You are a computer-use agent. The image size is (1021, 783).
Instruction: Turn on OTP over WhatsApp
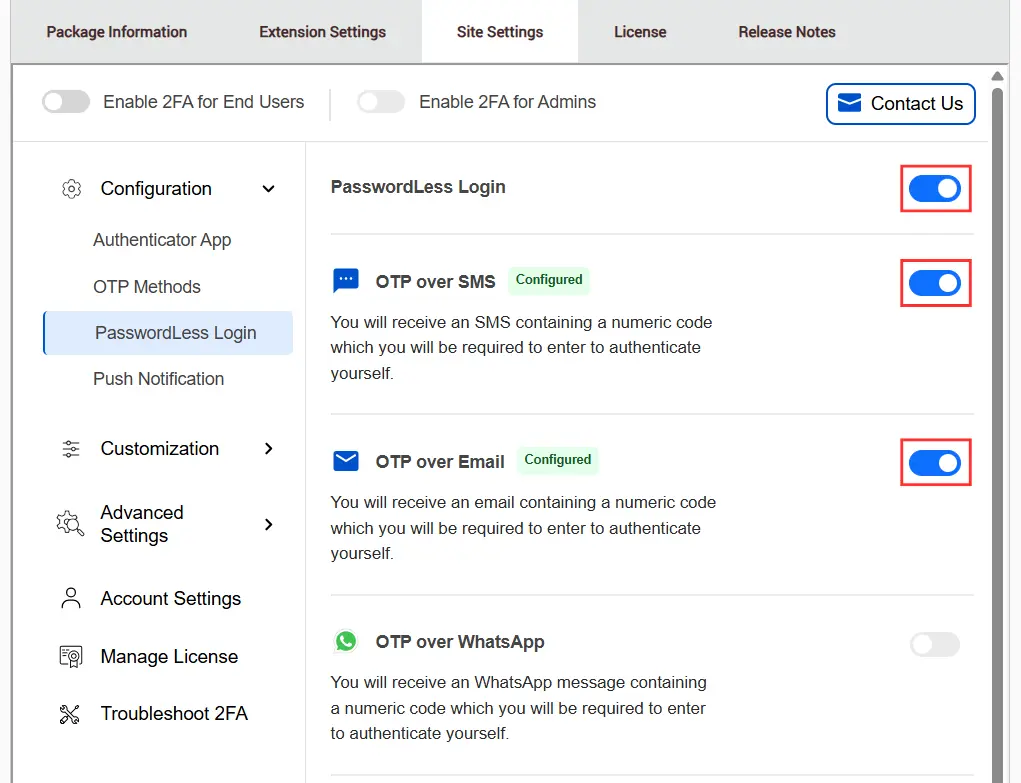pos(934,644)
